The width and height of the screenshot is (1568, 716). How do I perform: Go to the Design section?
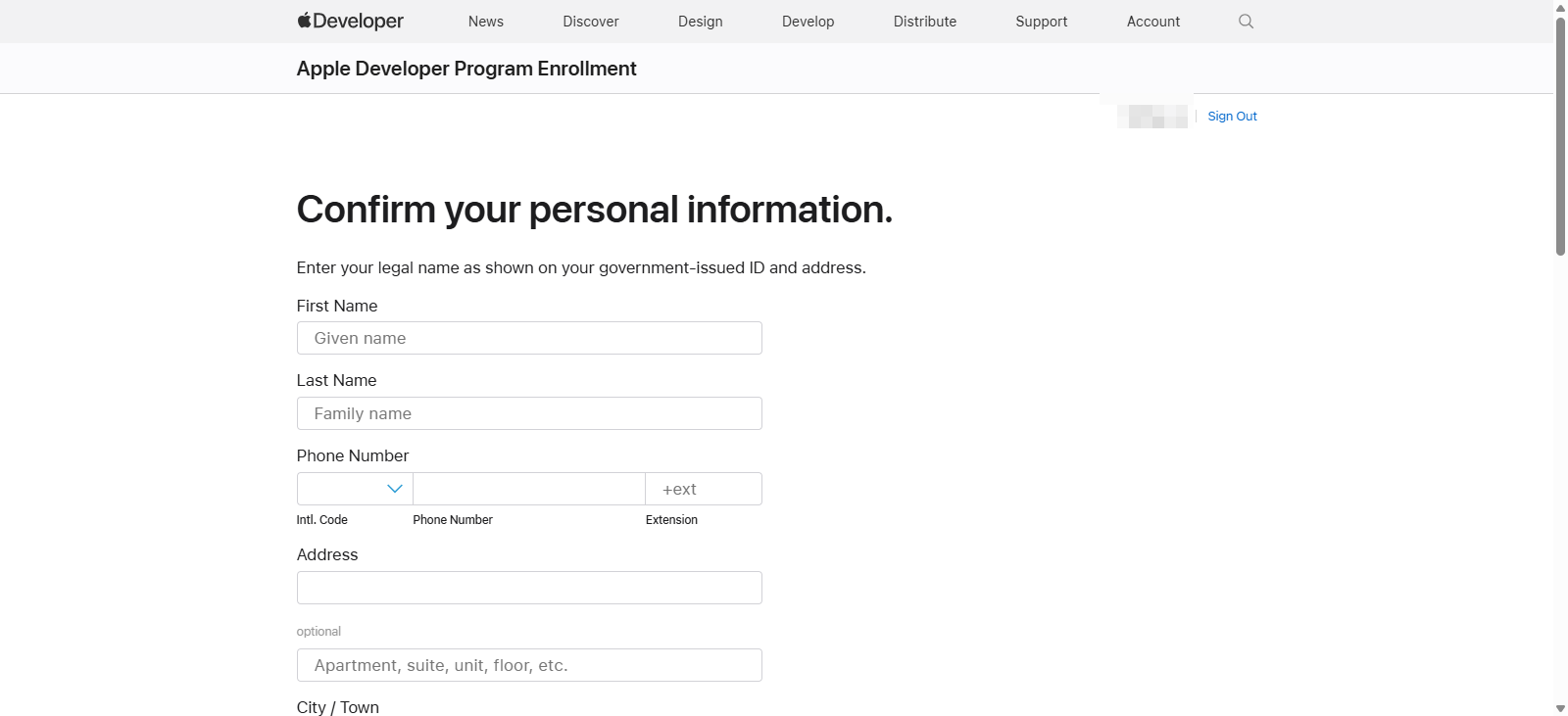(700, 22)
